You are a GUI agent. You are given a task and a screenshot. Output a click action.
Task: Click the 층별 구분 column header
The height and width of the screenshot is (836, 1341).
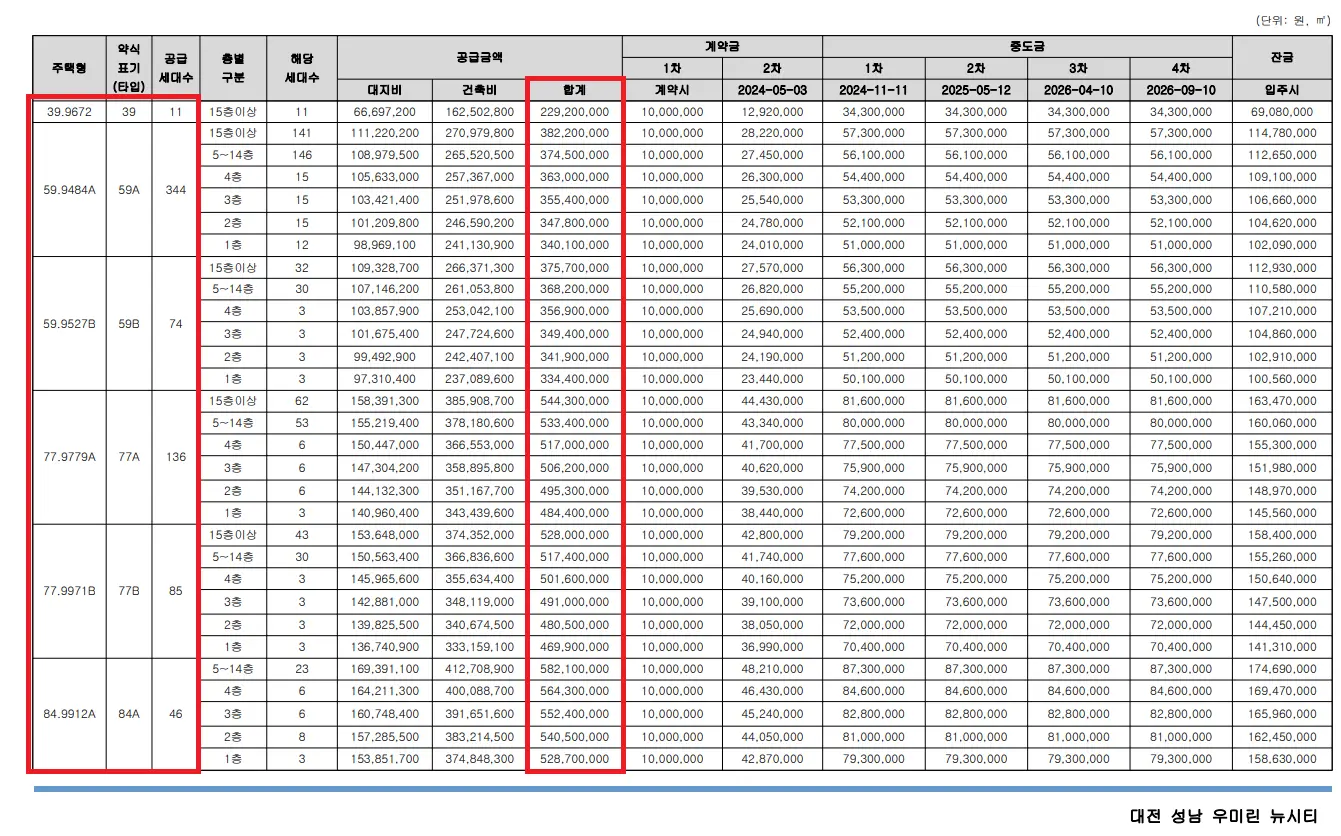[233, 67]
